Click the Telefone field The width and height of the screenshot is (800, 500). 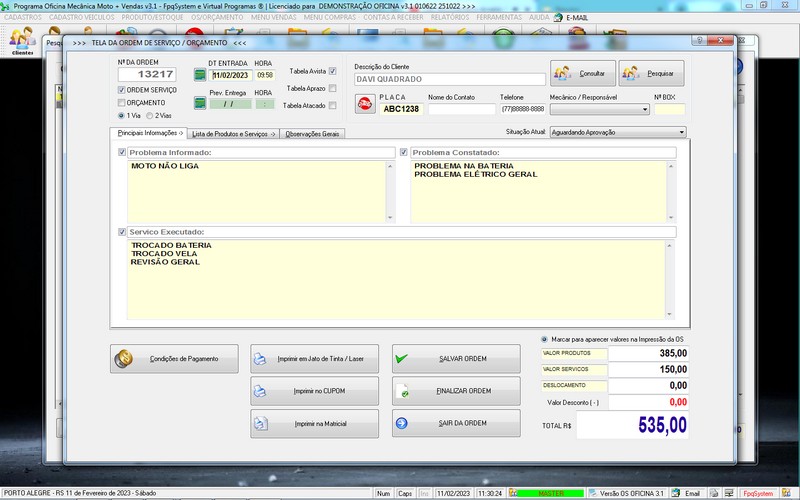(x=522, y=109)
